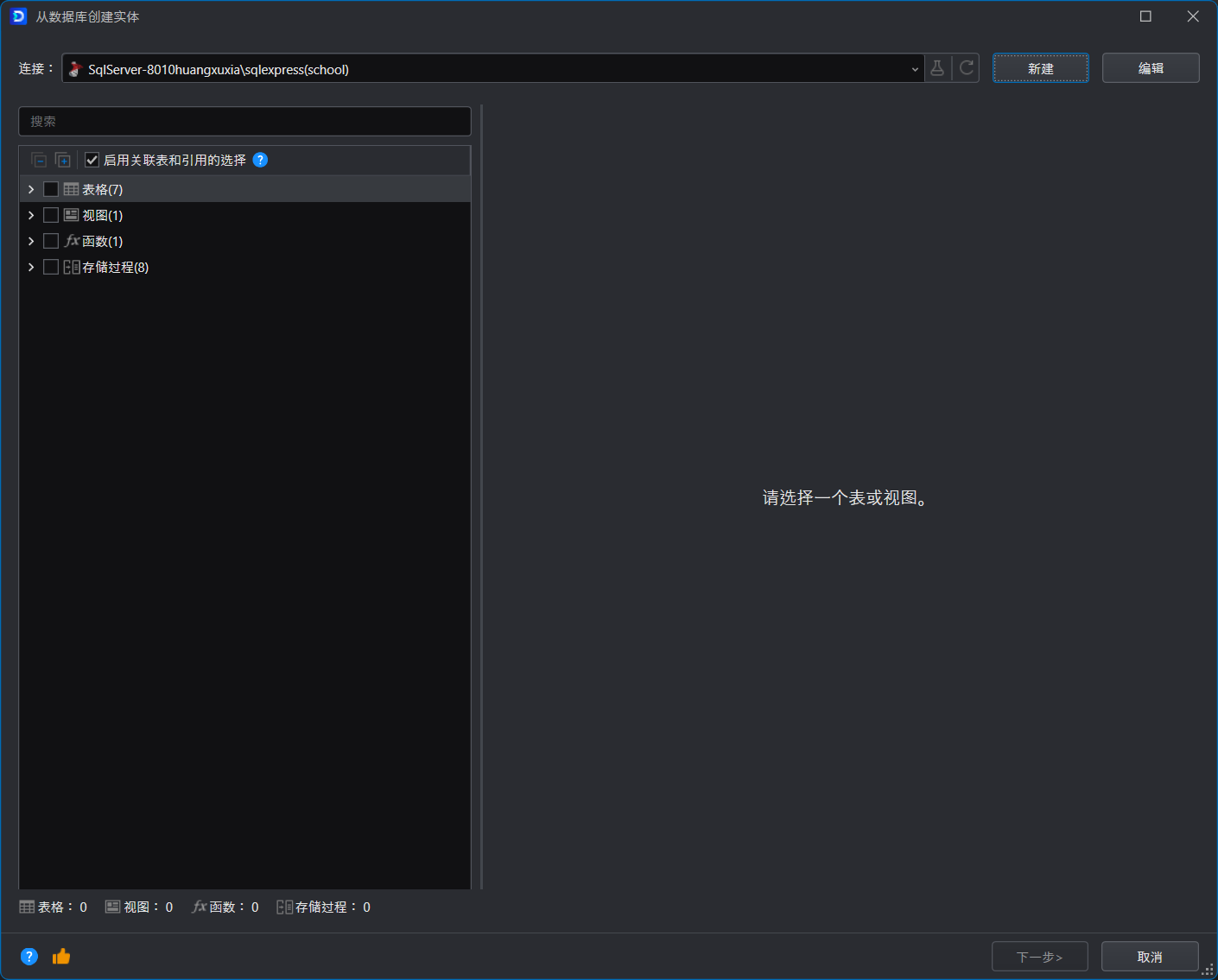The width and height of the screenshot is (1218, 980).
Task: Select the 视图(1) tree row label
Action: (102, 215)
